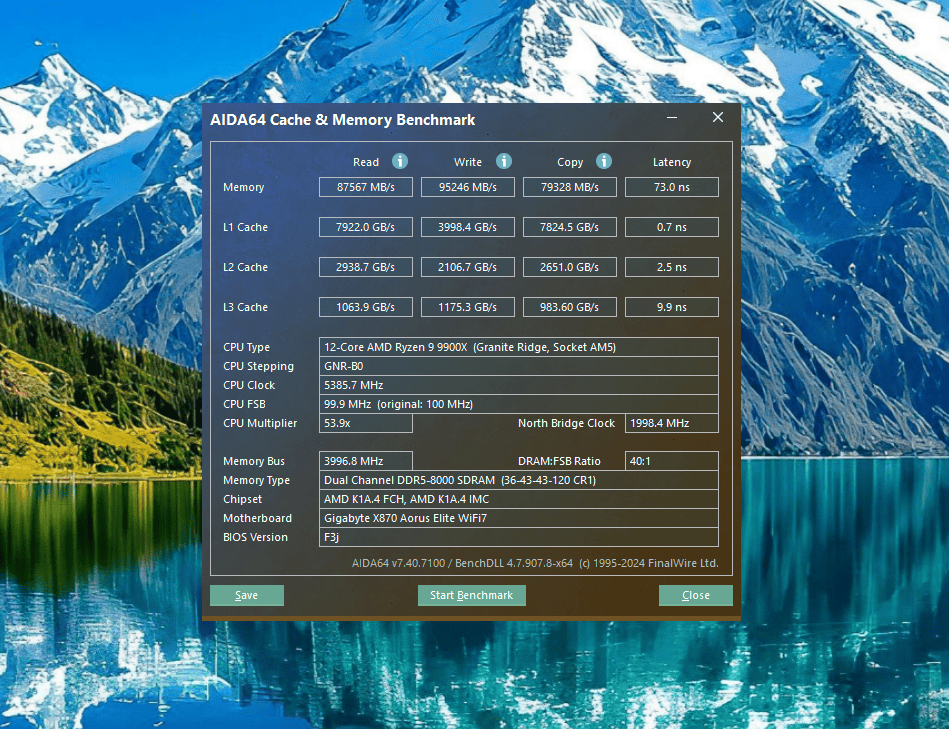The height and width of the screenshot is (729, 949).
Task: Click the CPU Type field showing Ryzen 9 9900X
Action: [519, 347]
